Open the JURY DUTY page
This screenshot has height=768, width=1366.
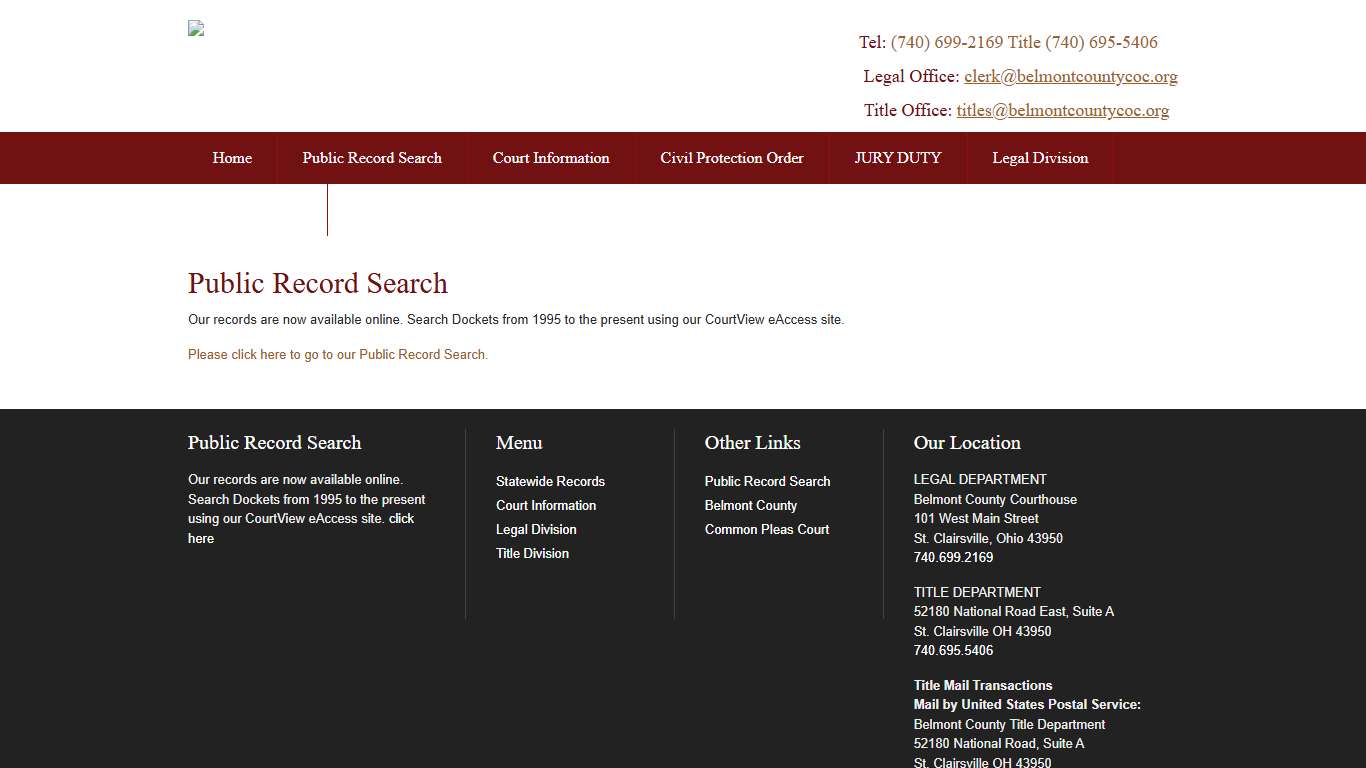point(897,157)
